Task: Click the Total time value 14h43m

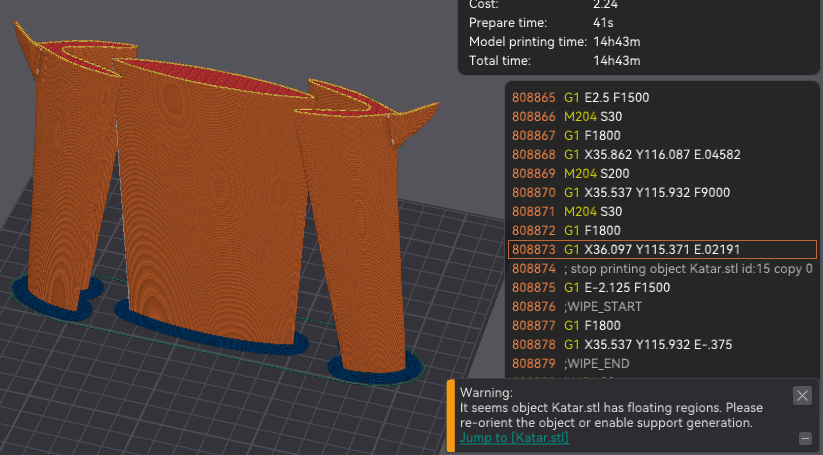Action: click(x=617, y=61)
